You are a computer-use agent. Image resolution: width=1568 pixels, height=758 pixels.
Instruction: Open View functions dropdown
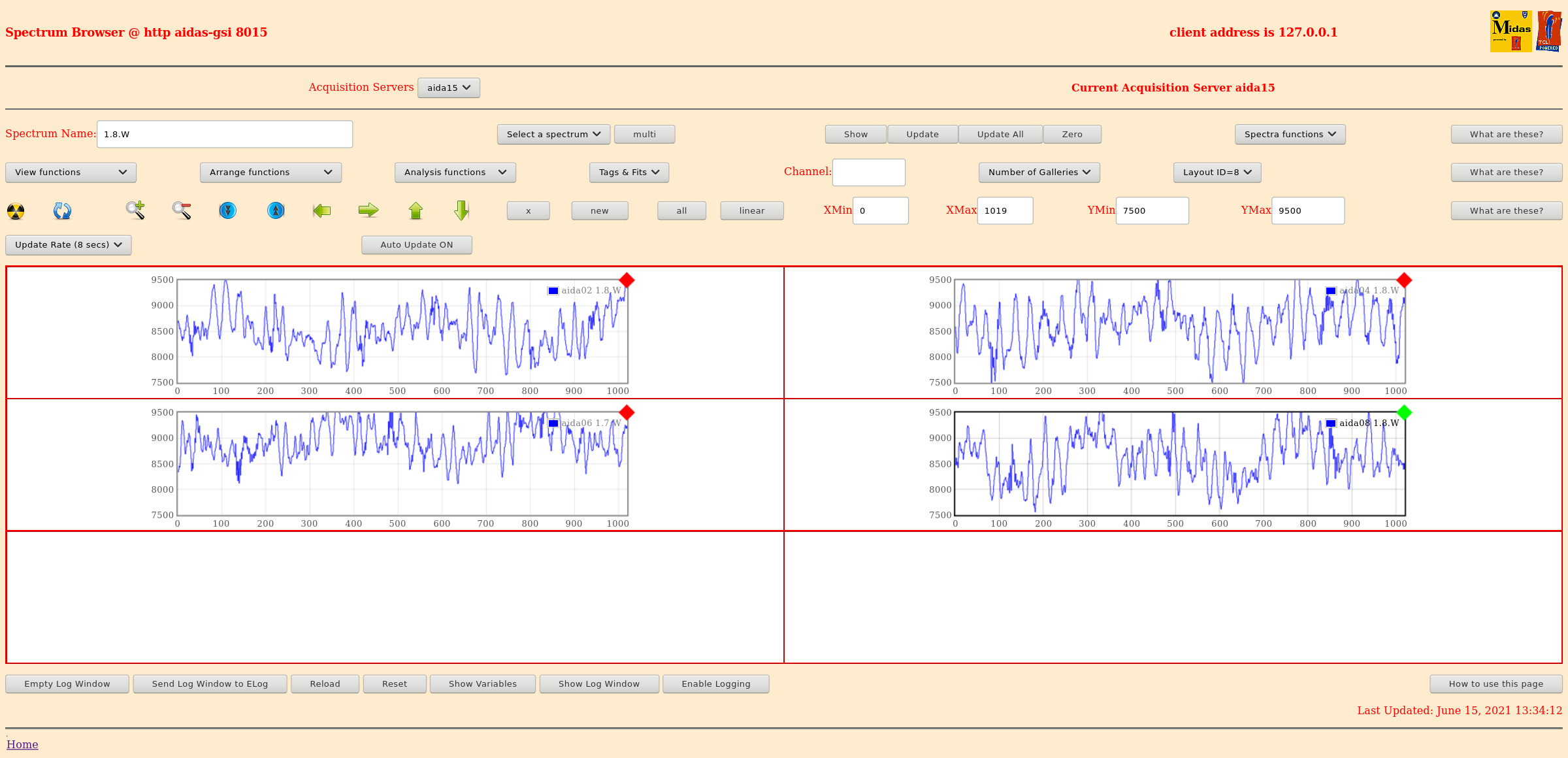[71, 173]
